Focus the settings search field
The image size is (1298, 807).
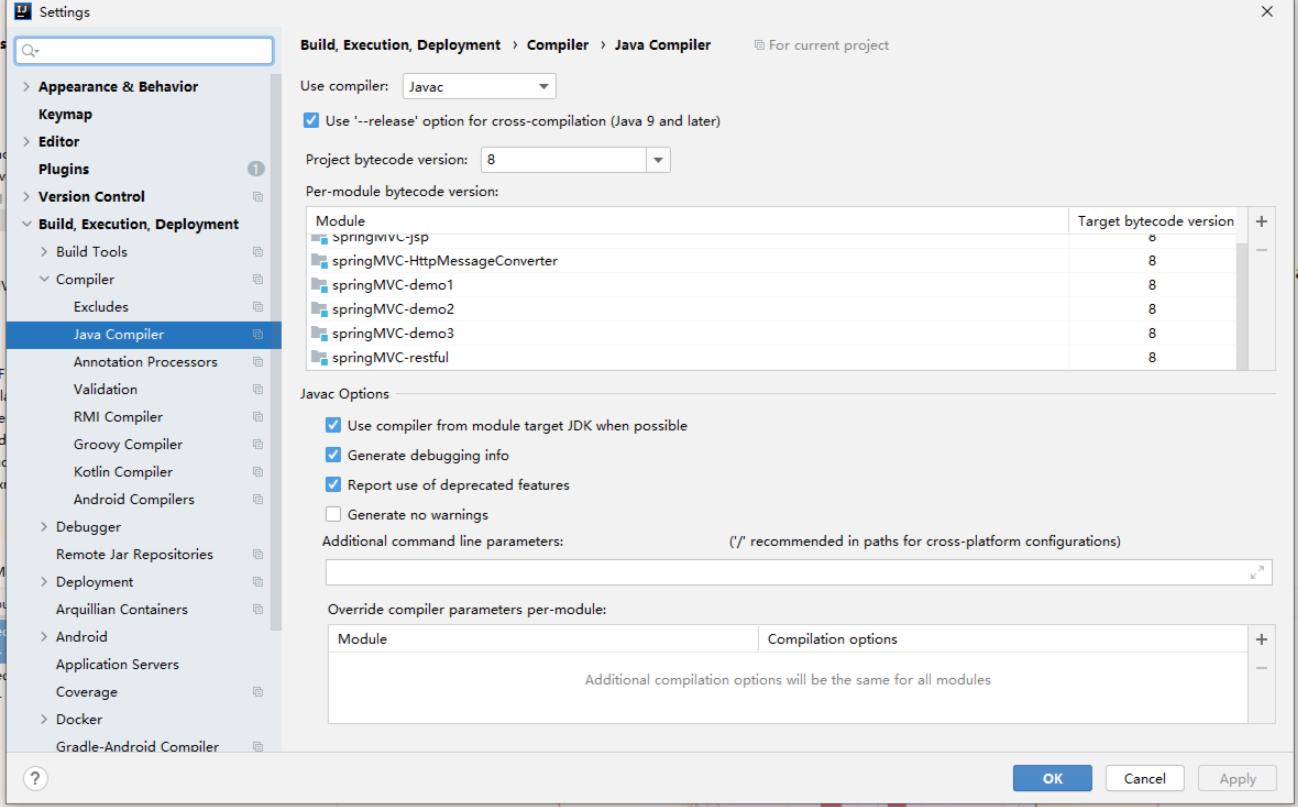[x=144, y=51]
